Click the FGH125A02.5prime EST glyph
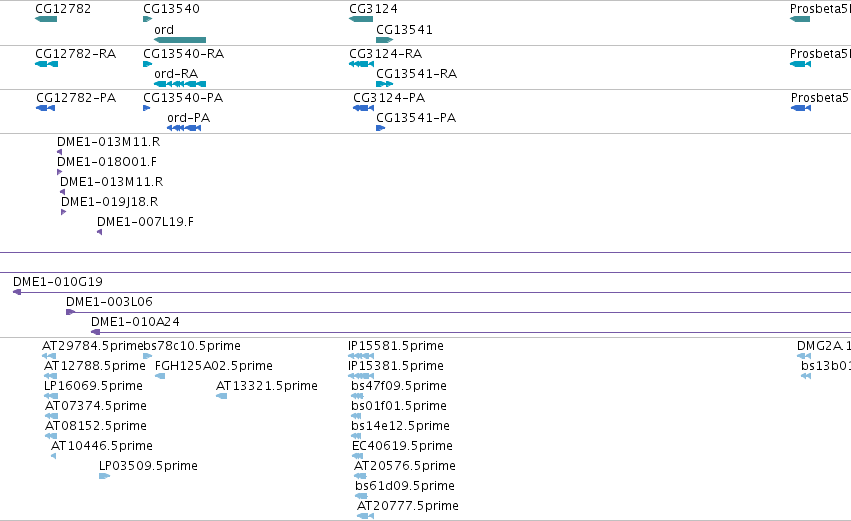The image size is (851, 521). click(x=160, y=376)
